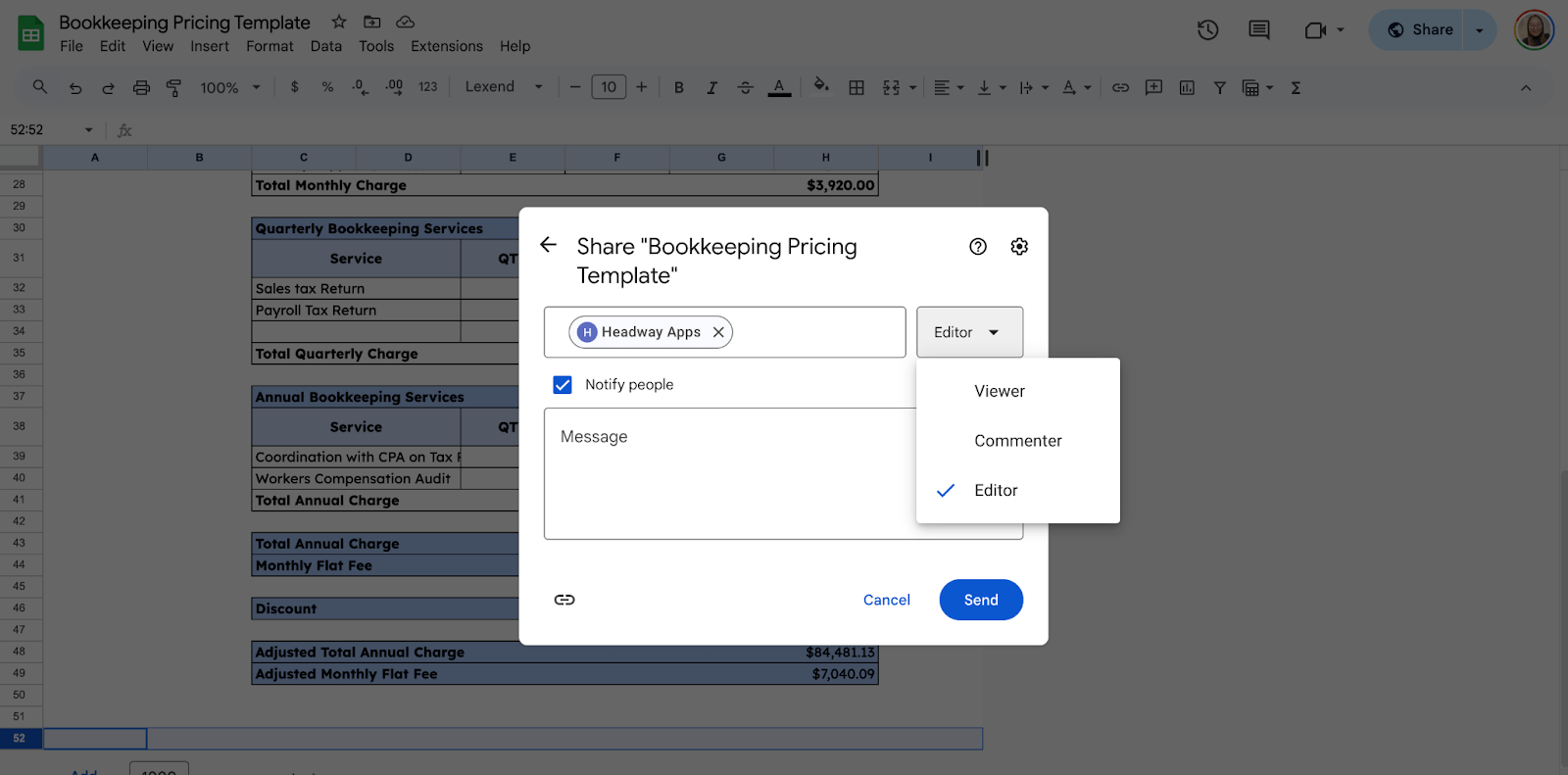This screenshot has width=1568, height=775.
Task: Choose Commenter from the role menu
Action: tap(1017, 441)
